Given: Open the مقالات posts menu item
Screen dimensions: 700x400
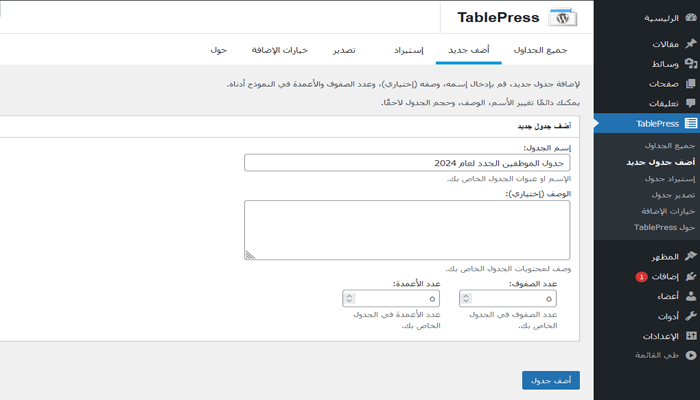Looking at the screenshot, I should [647, 44].
